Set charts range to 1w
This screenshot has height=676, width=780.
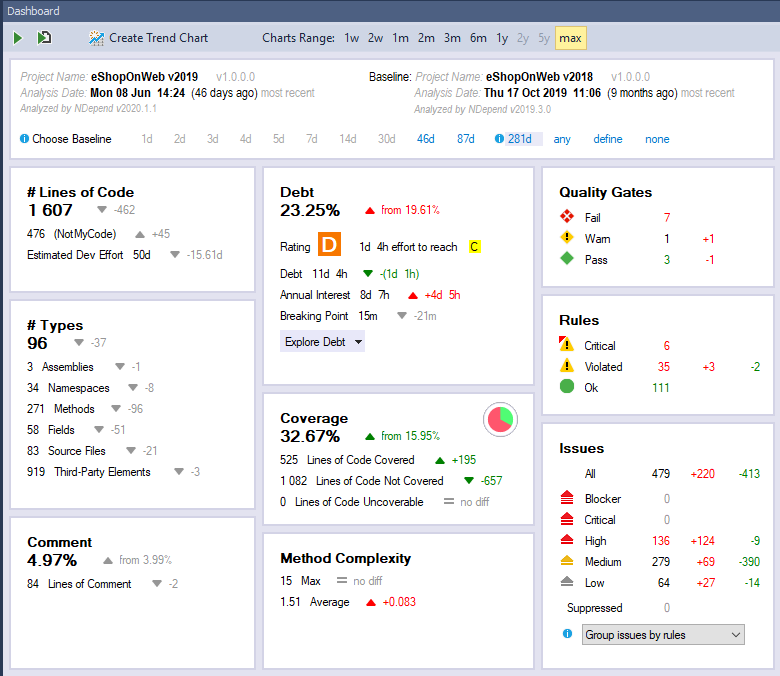pyautogui.click(x=352, y=38)
